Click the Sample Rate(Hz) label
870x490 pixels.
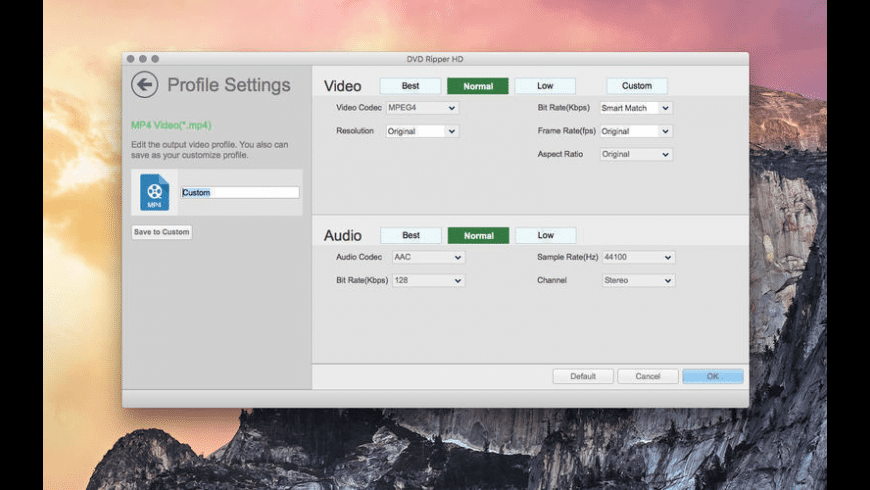tap(567, 257)
